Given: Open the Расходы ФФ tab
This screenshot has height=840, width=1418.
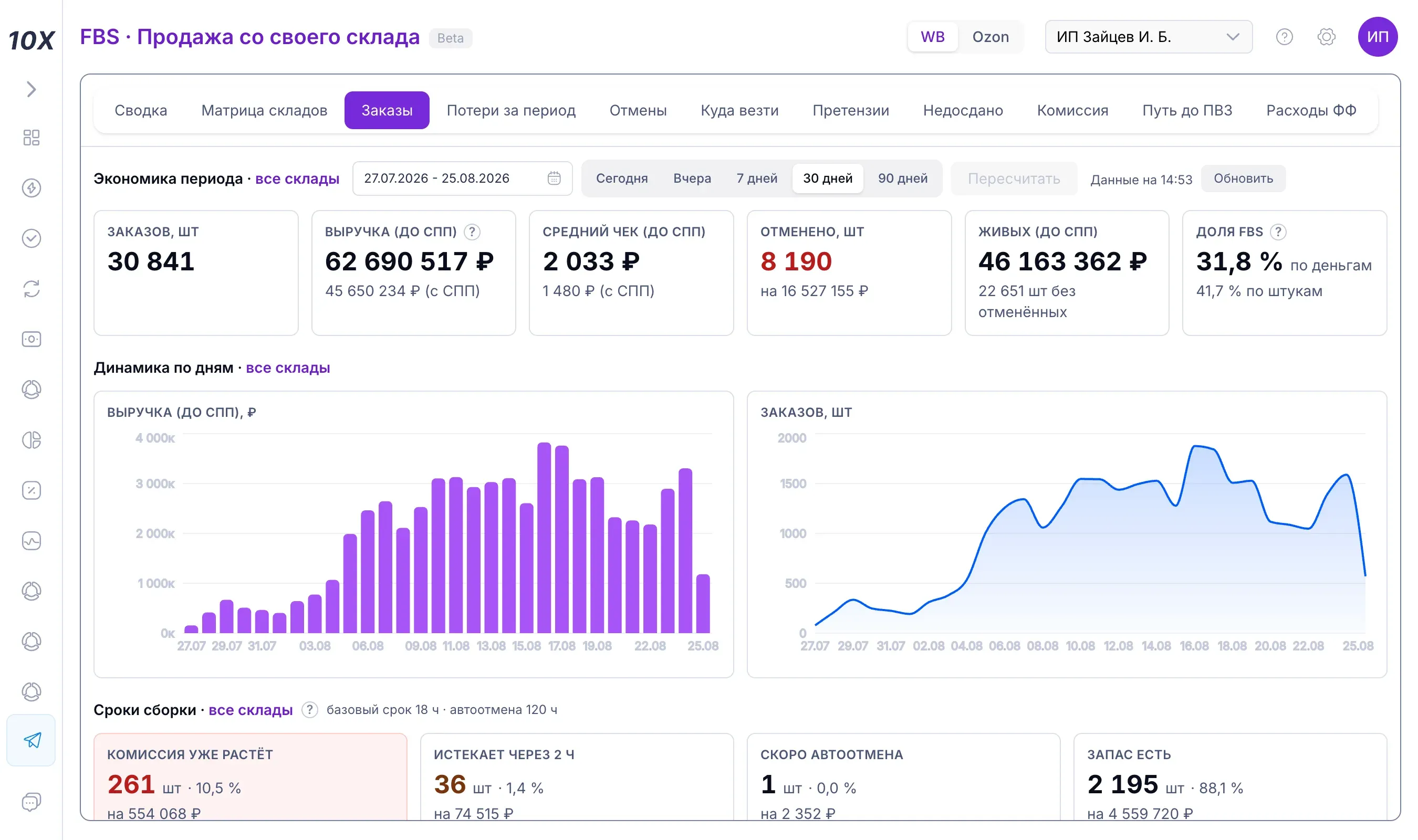Looking at the screenshot, I should (1310, 110).
